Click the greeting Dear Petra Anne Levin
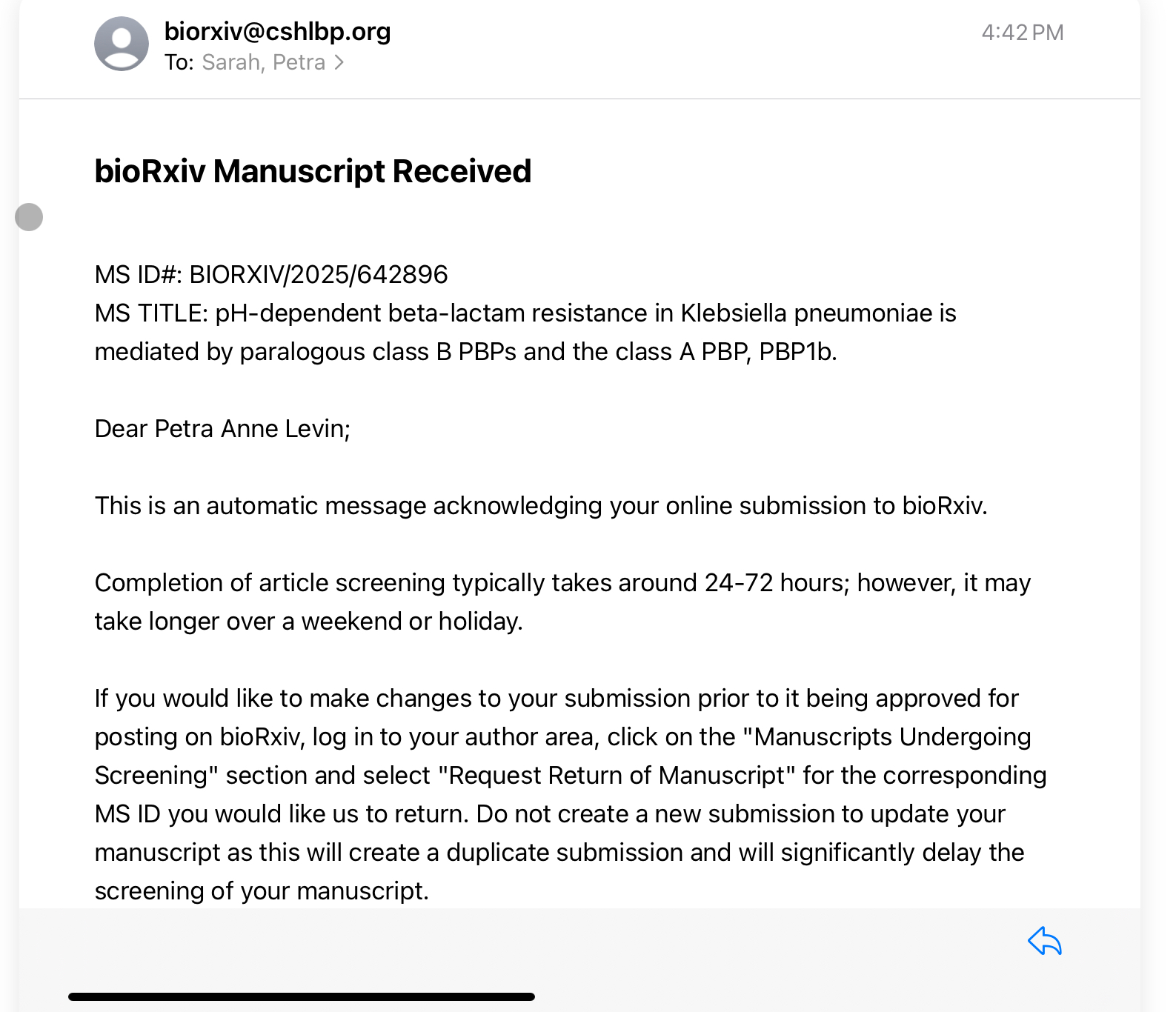The width and height of the screenshot is (1176, 1012). click(x=222, y=429)
